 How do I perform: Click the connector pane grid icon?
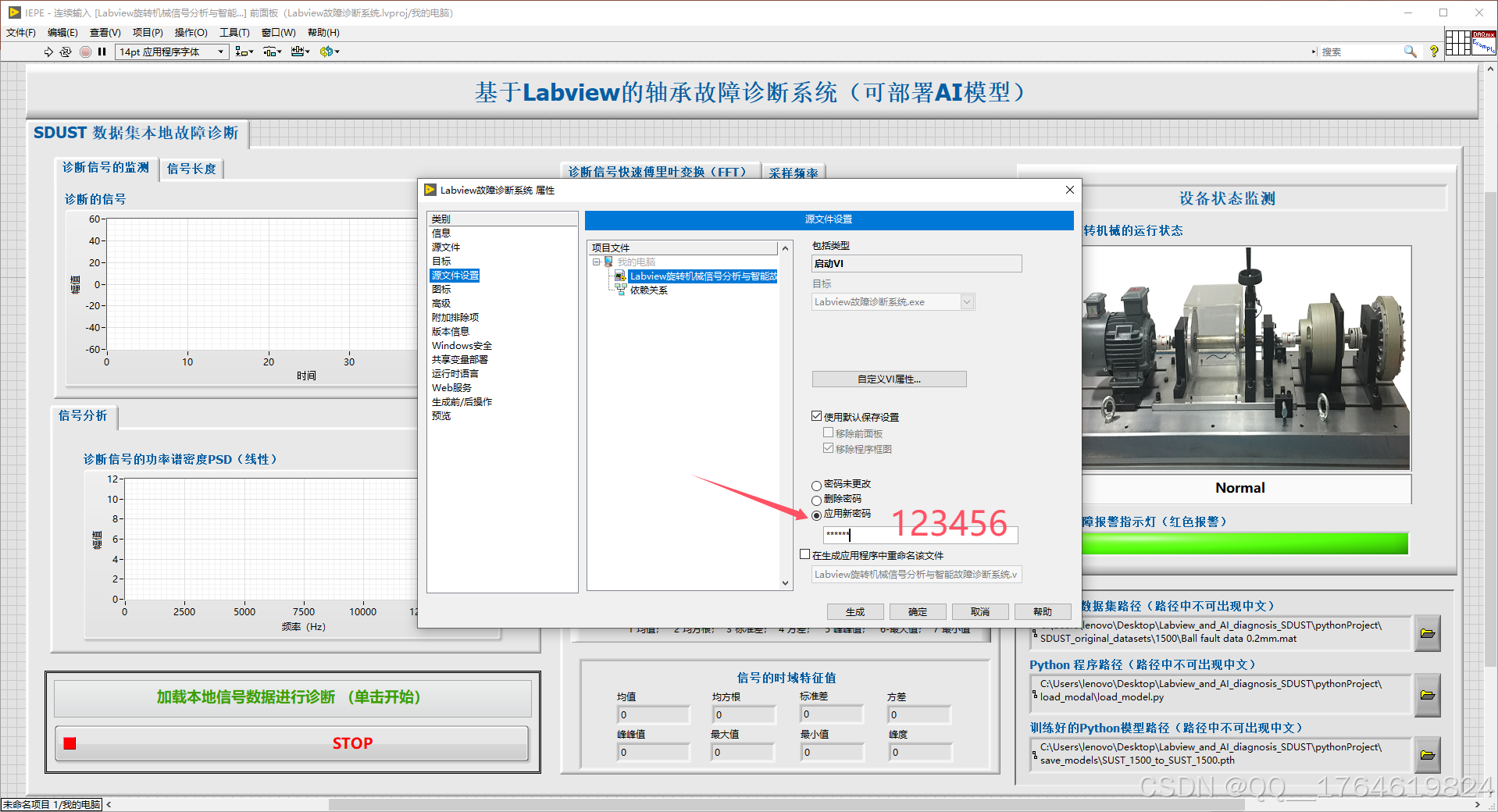(1457, 42)
